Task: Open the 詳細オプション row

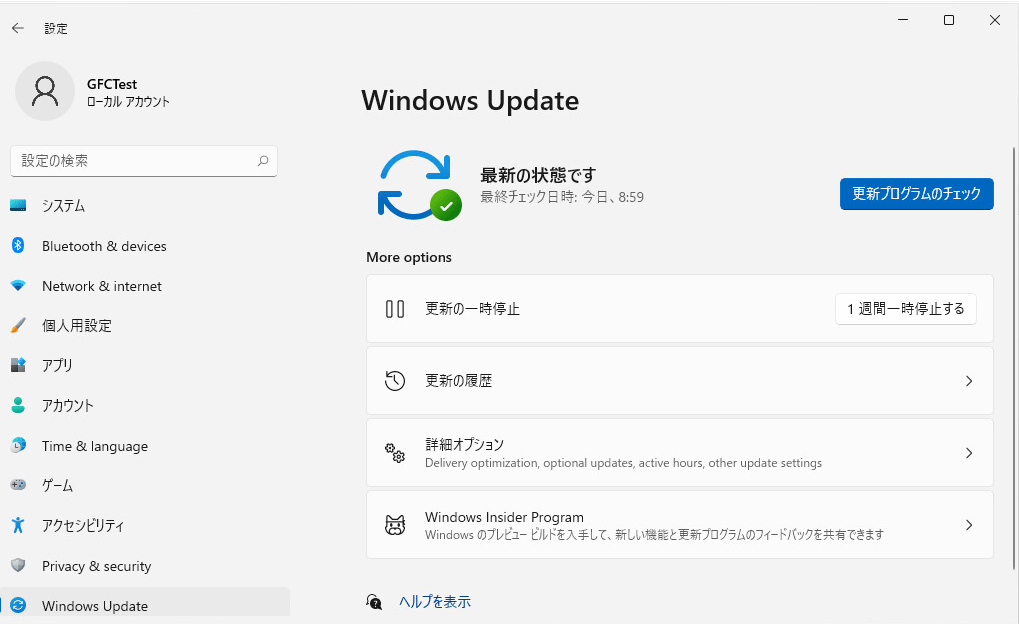Action: tap(680, 453)
